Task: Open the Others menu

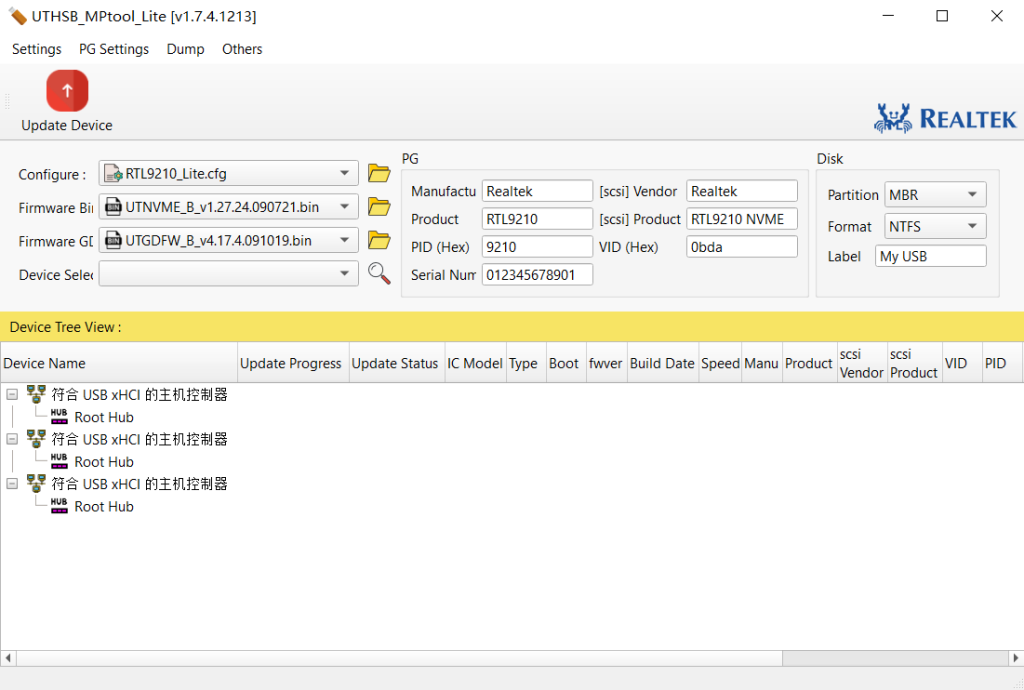Action: [x=242, y=49]
